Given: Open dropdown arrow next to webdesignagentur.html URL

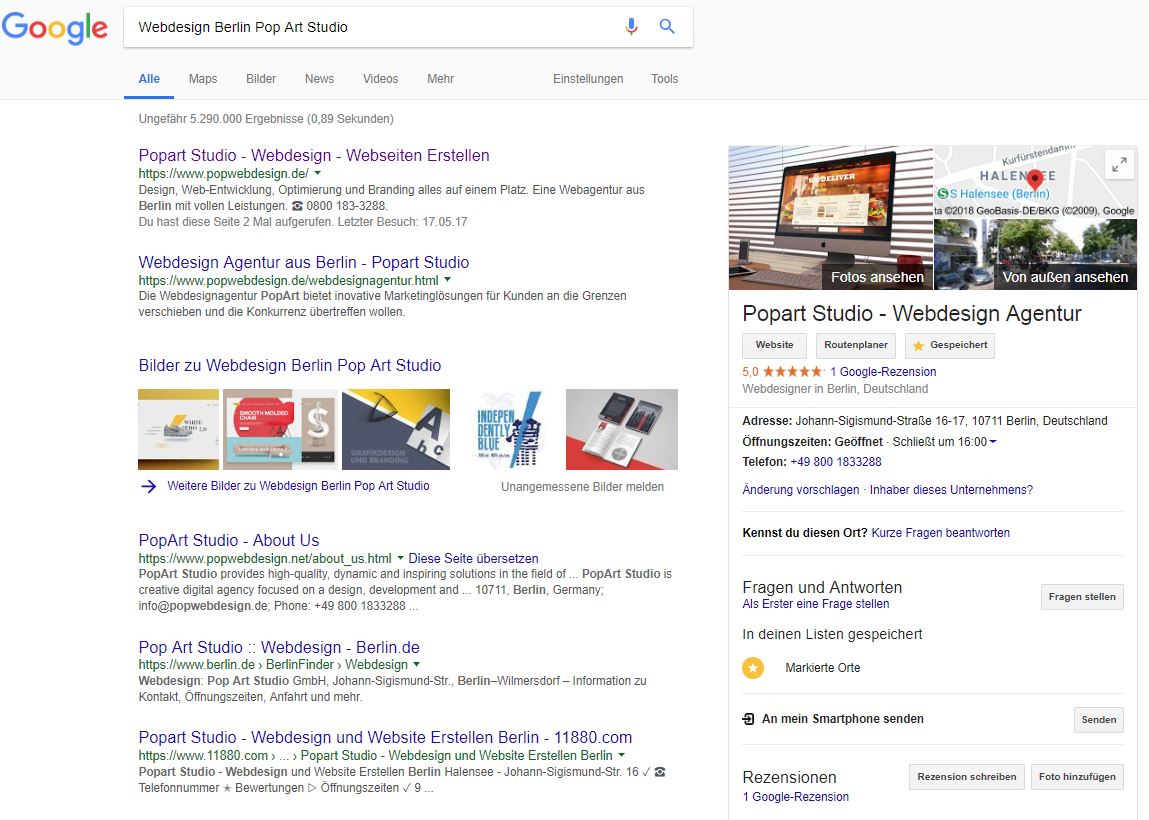Looking at the screenshot, I should [447, 280].
